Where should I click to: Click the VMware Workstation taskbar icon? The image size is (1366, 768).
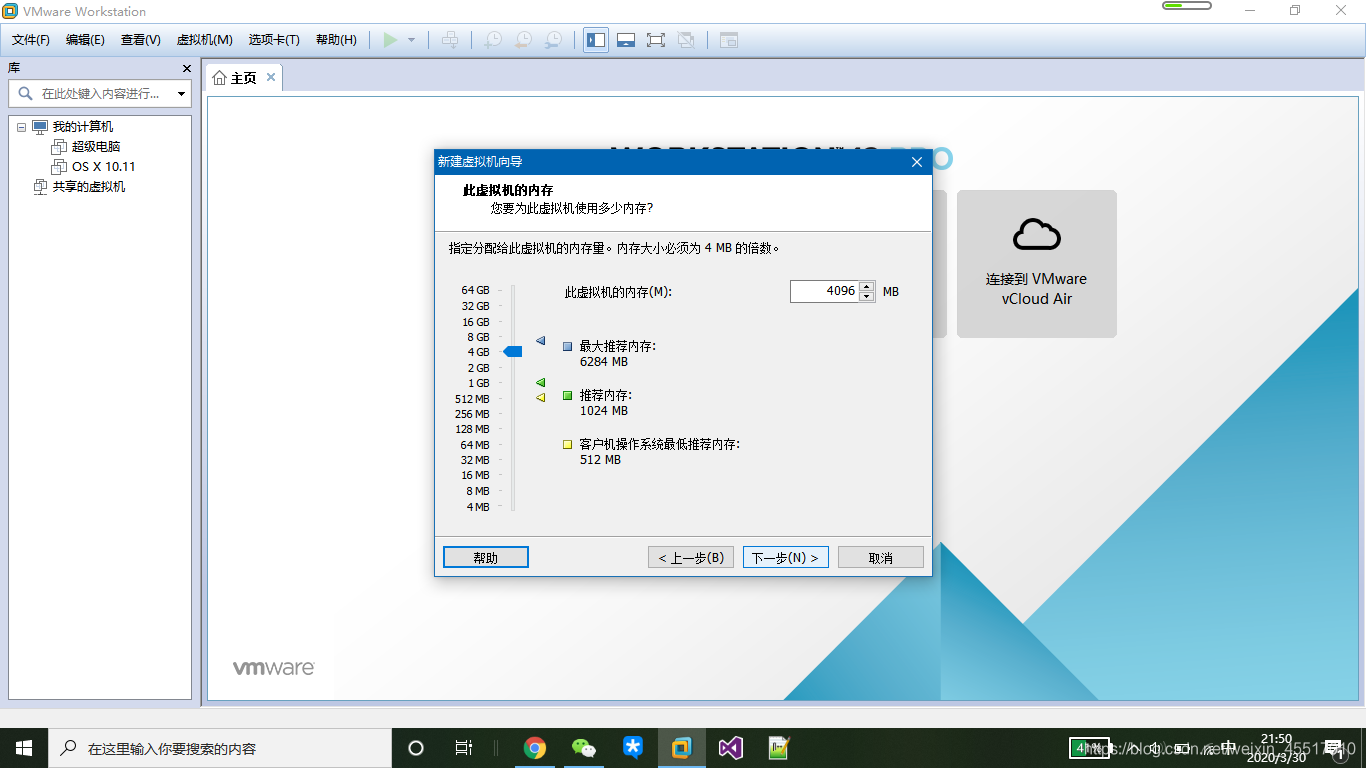click(x=682, y=748)
